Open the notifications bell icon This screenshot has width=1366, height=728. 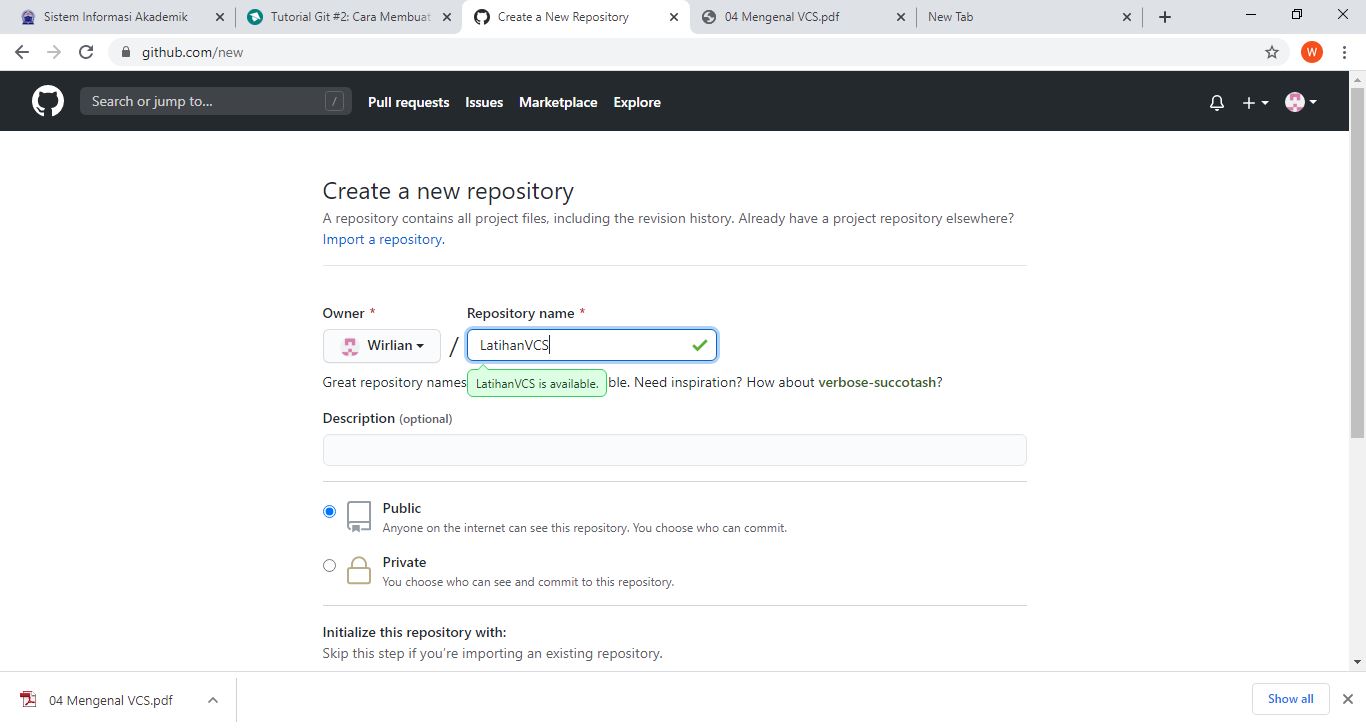(x=1216, y=102)
